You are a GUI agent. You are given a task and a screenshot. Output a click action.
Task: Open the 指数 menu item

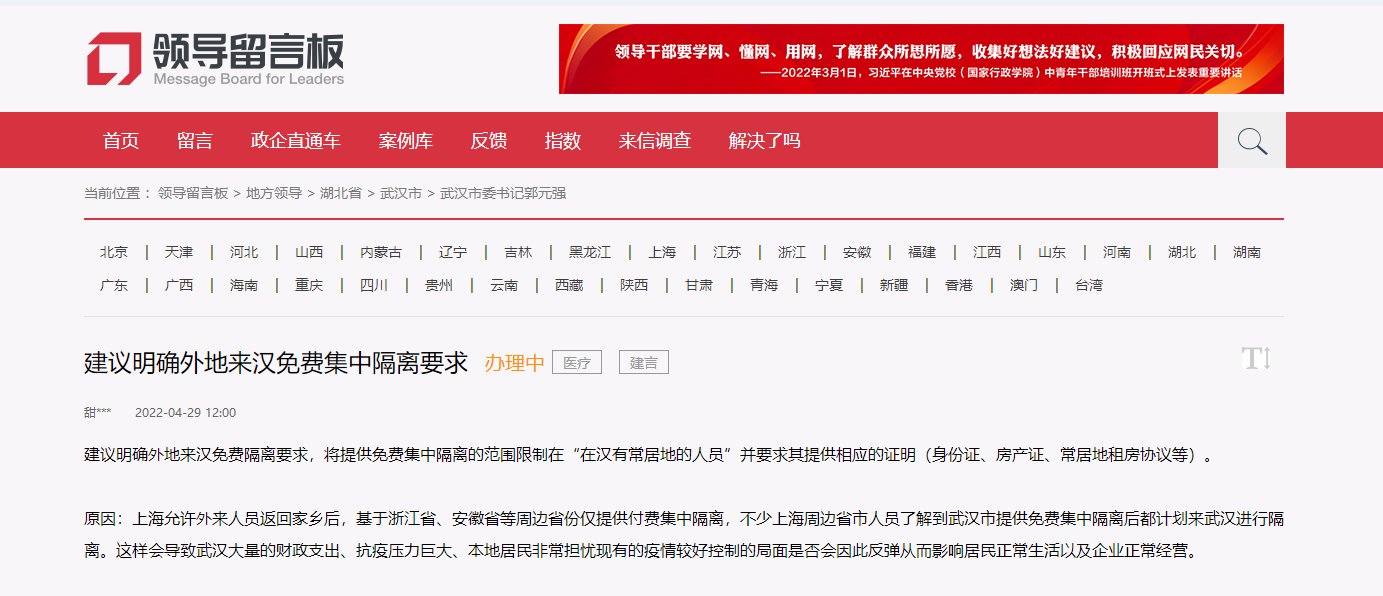tap(563, 141)
